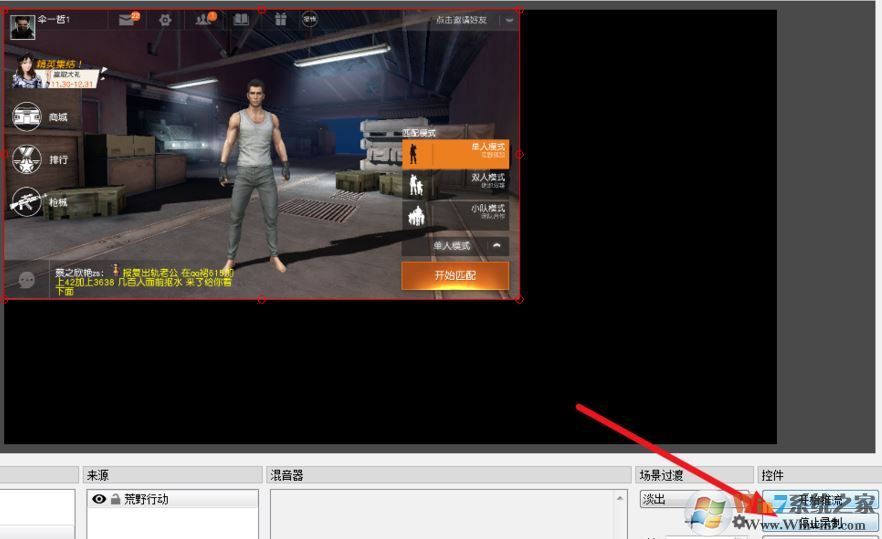Expand the invite friends arrow at top right
This screenshot has height=539, width=882.
(x=510, y=20)
